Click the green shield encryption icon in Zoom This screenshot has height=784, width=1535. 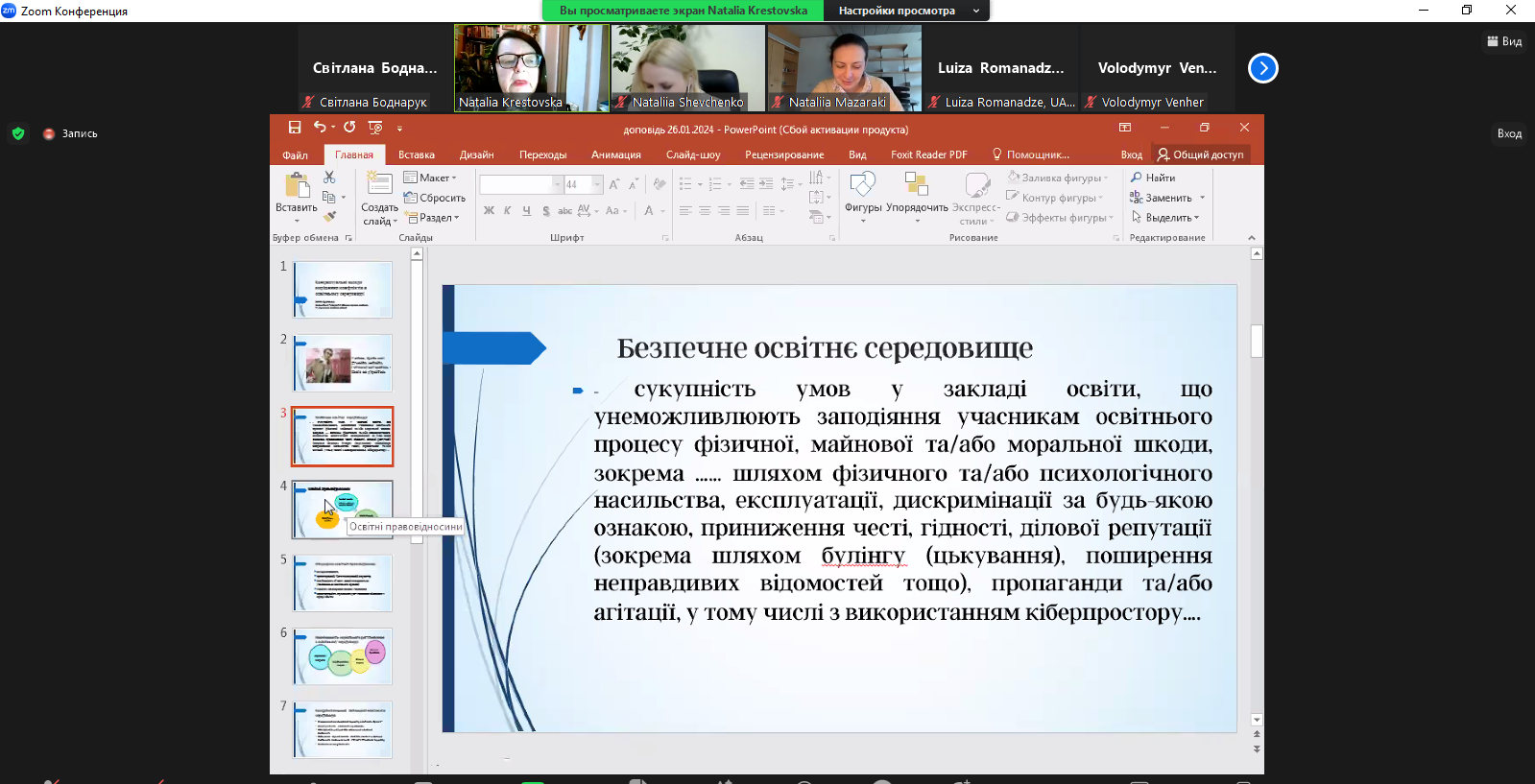coord(18,133)
